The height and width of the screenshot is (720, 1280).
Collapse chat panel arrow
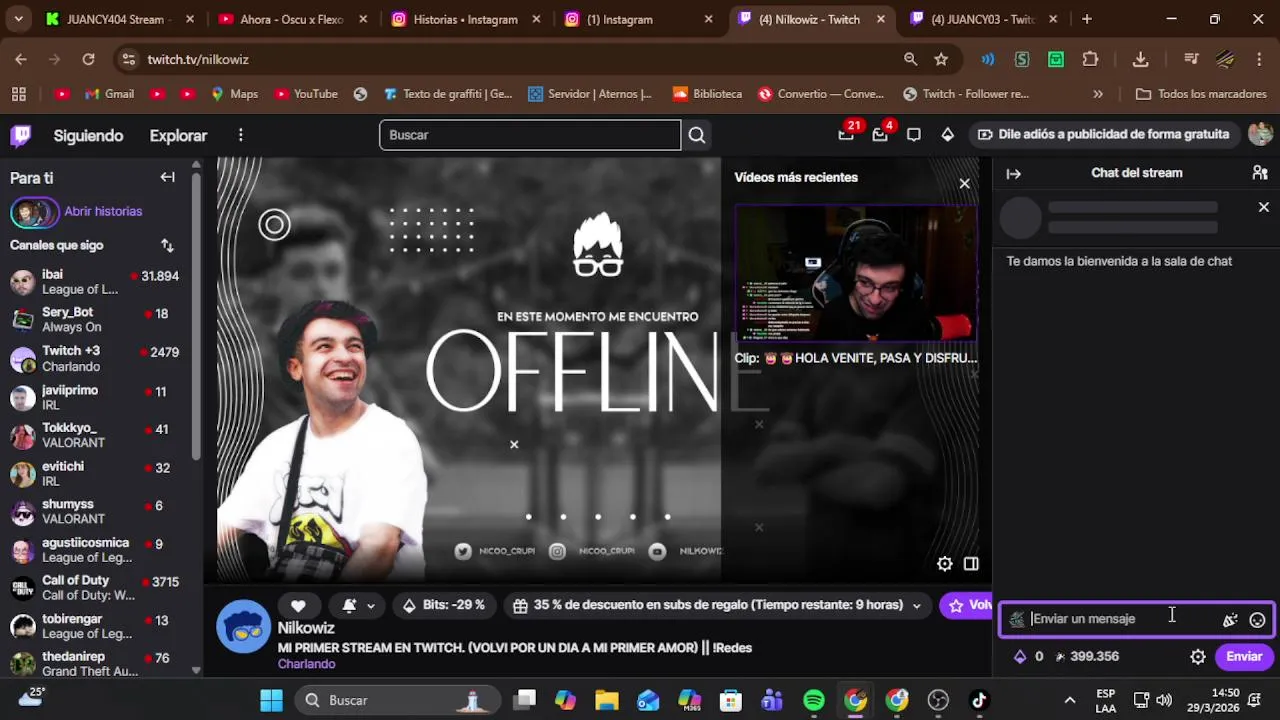[x=1013, y=173]
